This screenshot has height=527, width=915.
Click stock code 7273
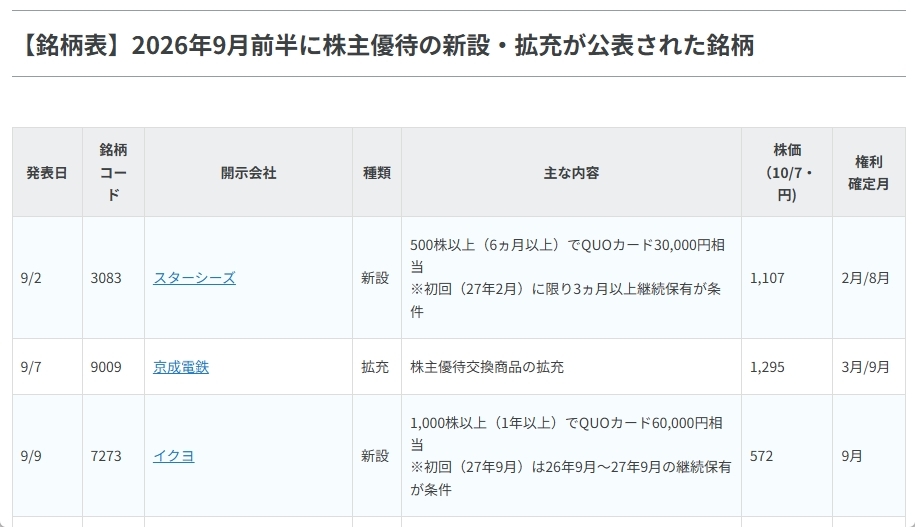tap(106, 456)
